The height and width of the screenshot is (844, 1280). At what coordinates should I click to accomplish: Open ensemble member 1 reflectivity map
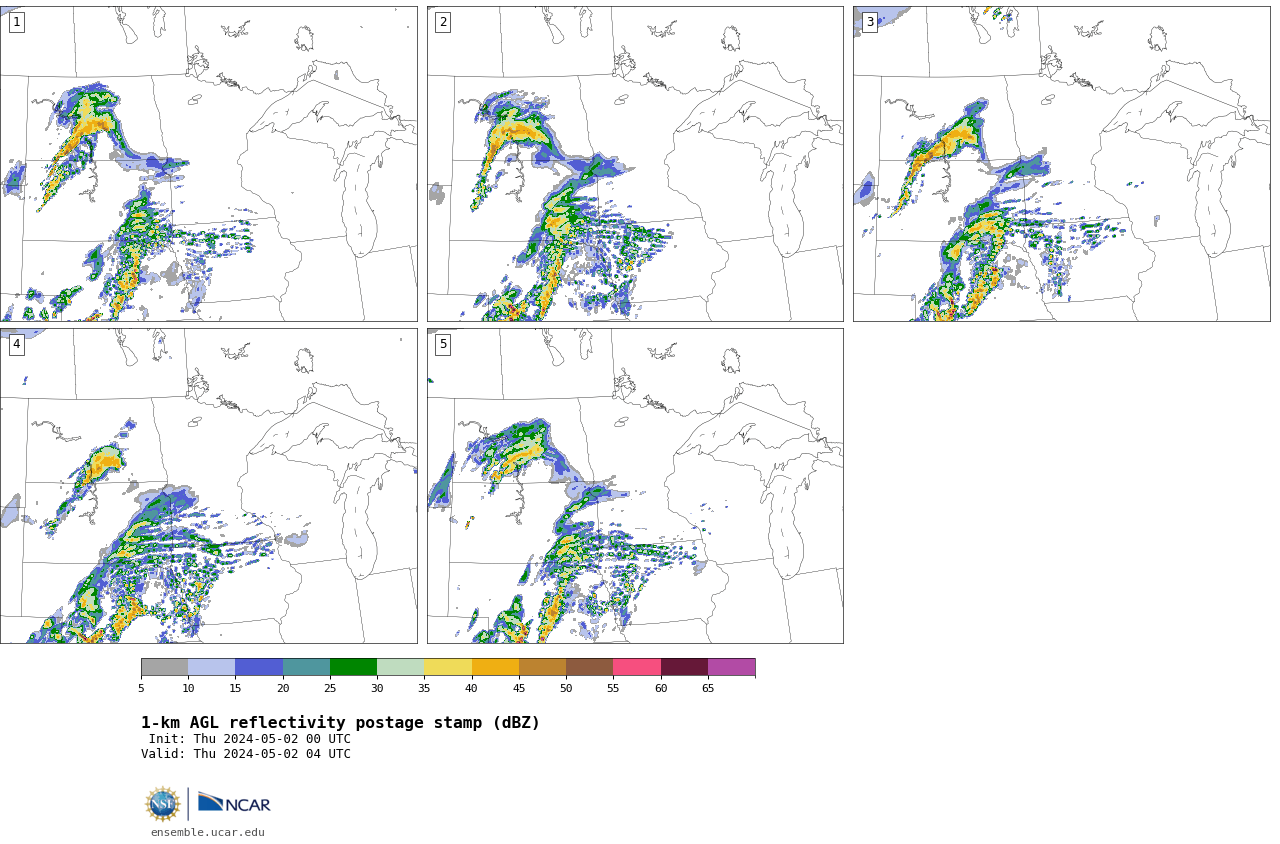(x=208, y=164)
